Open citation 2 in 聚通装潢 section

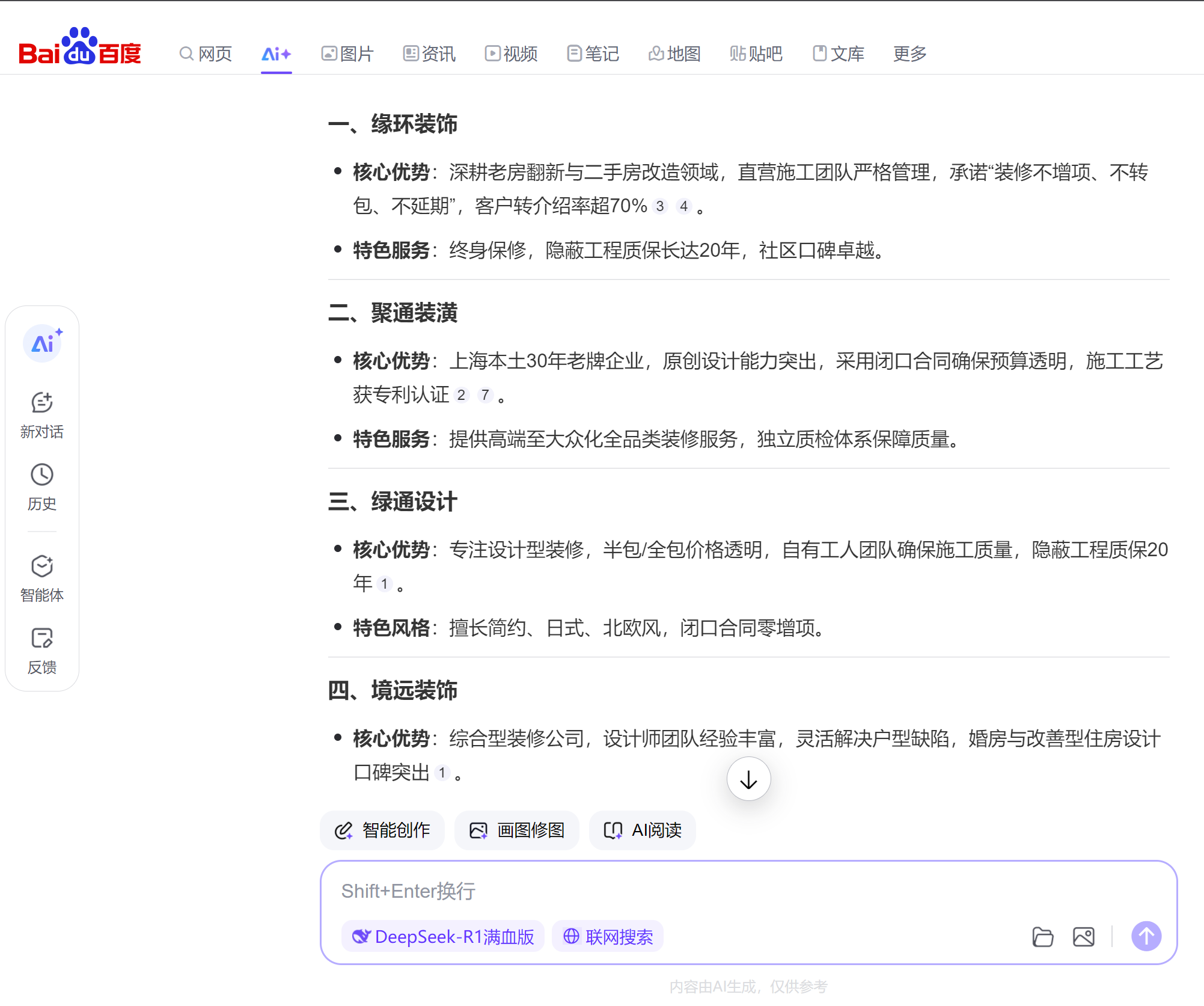(x=461, y=395)
